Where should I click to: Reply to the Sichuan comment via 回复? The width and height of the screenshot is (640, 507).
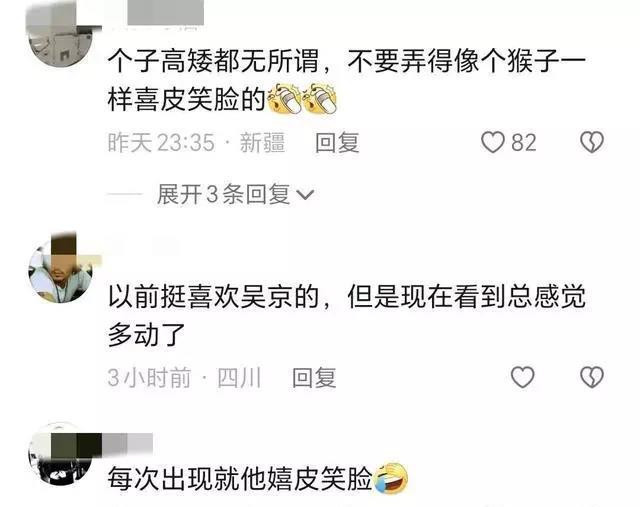tap(314, 377)
